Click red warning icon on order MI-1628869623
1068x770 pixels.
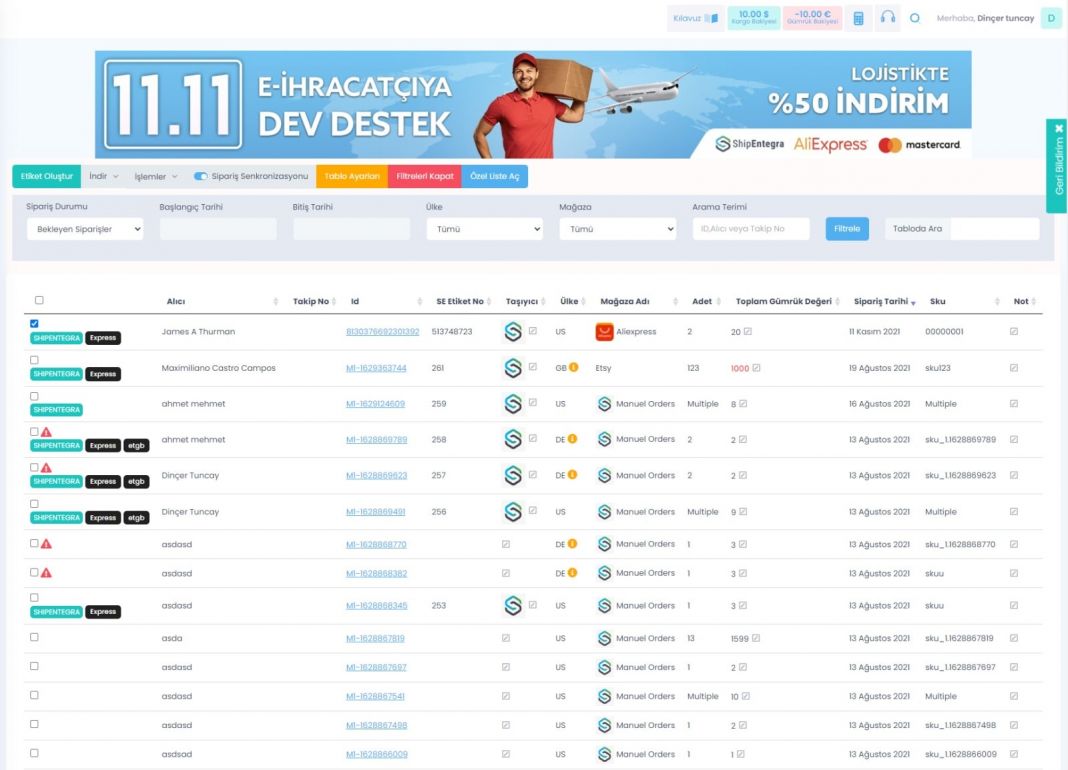pyautogui.click(x=46, y=467)
